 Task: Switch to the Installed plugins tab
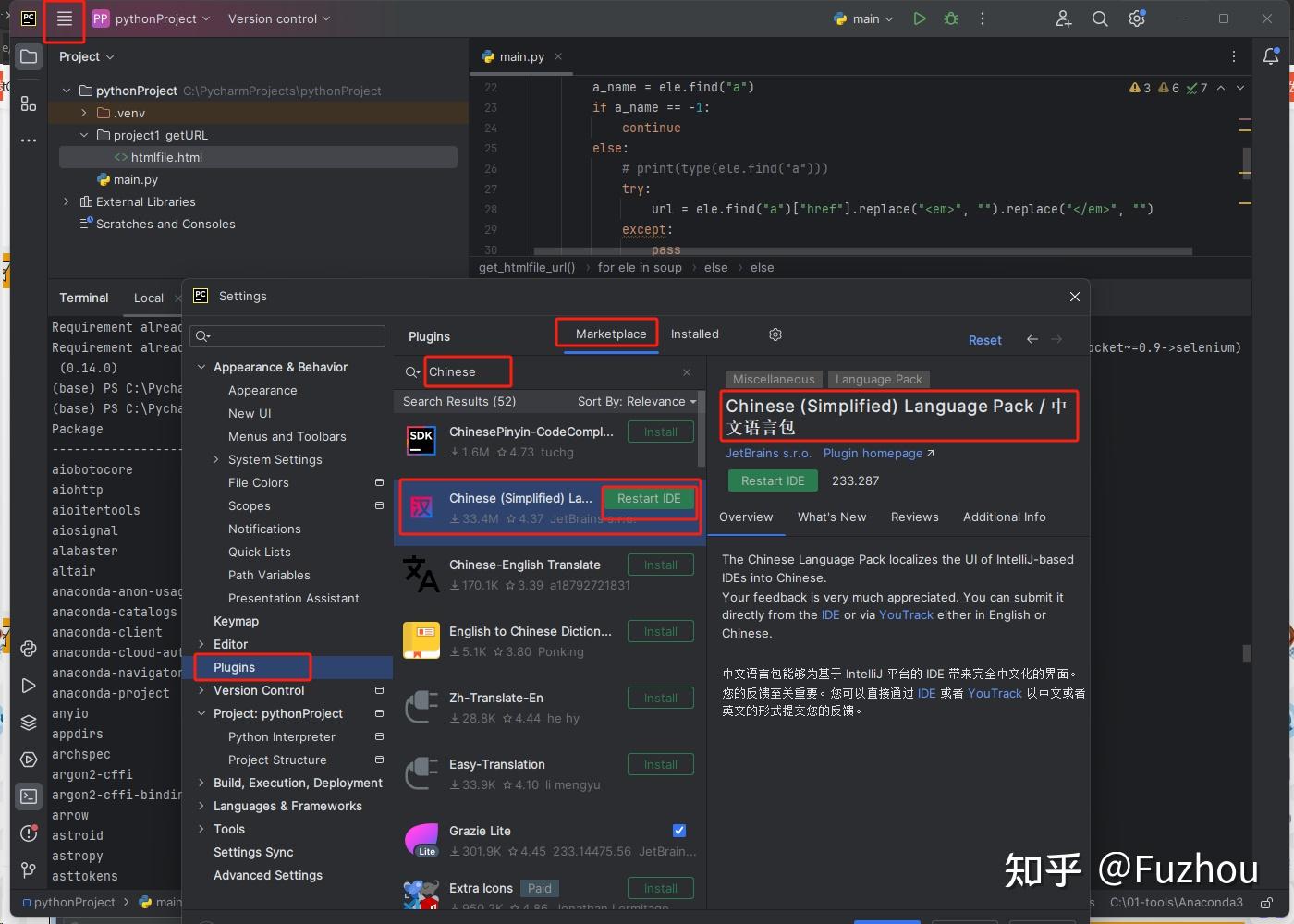pos(695,334)
